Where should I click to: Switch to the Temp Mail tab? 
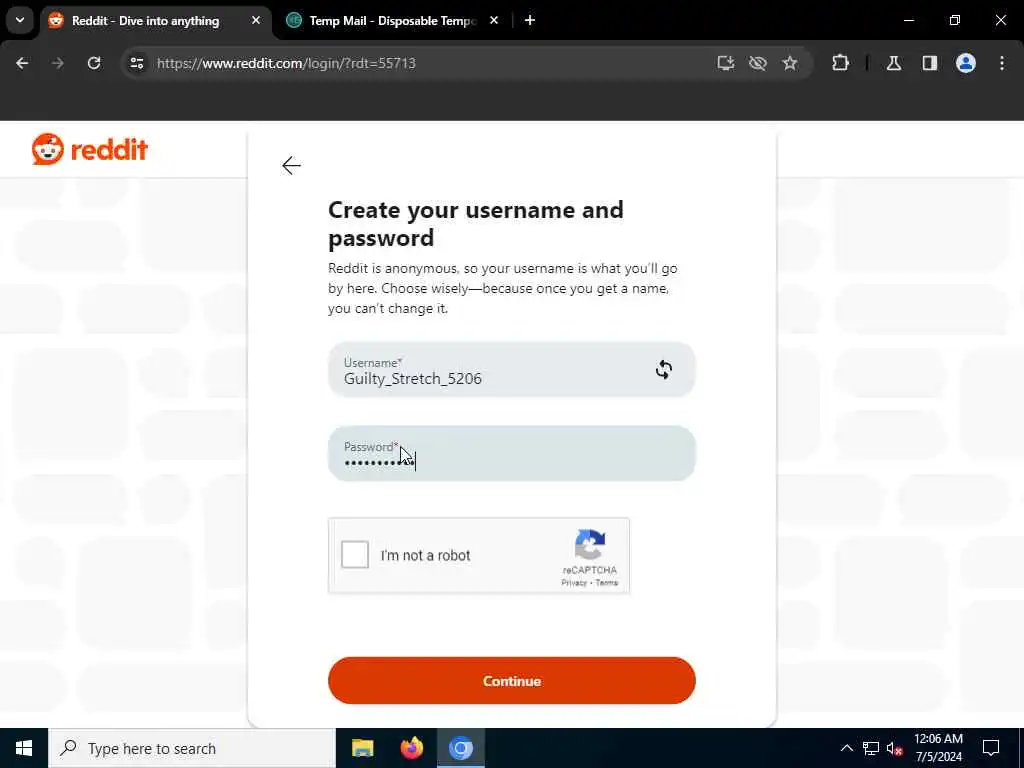click(392, 21)
